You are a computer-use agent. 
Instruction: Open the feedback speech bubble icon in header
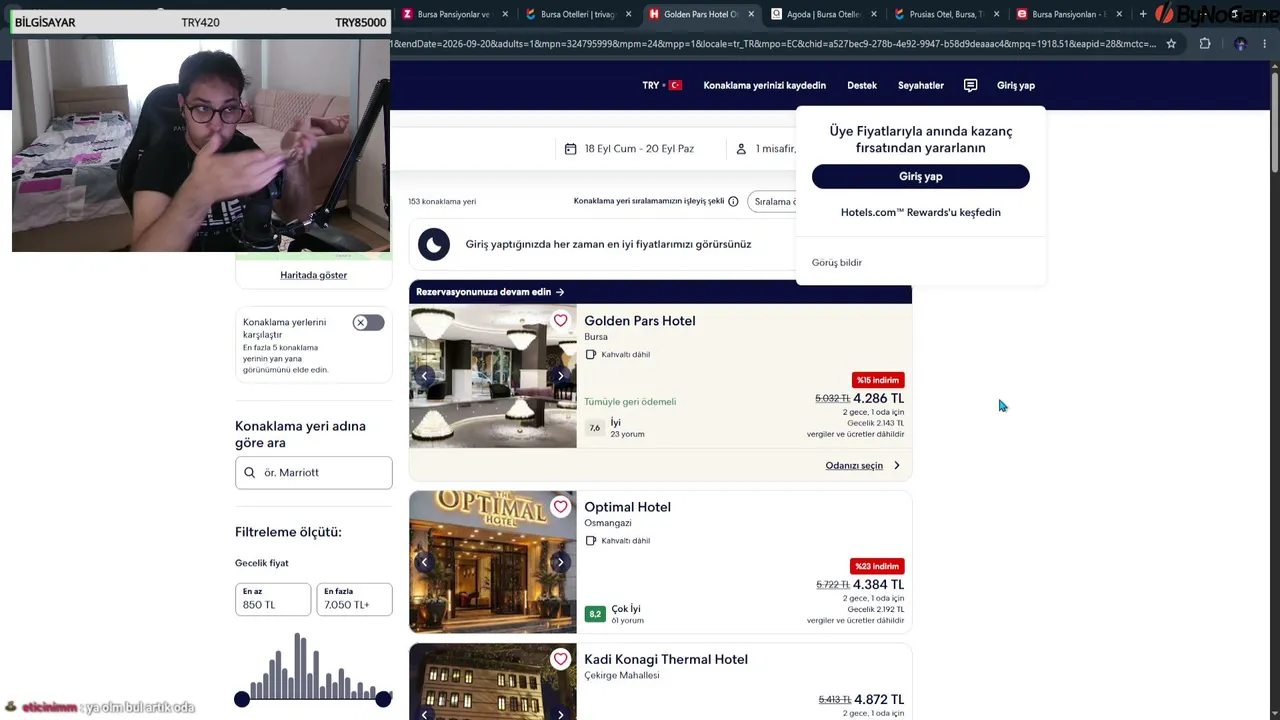click(x=970, y=85)
